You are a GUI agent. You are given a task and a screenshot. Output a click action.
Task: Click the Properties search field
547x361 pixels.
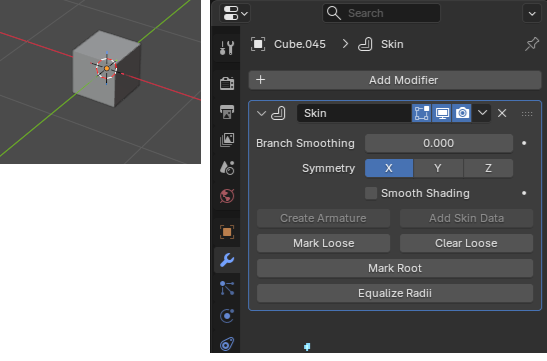381,13
